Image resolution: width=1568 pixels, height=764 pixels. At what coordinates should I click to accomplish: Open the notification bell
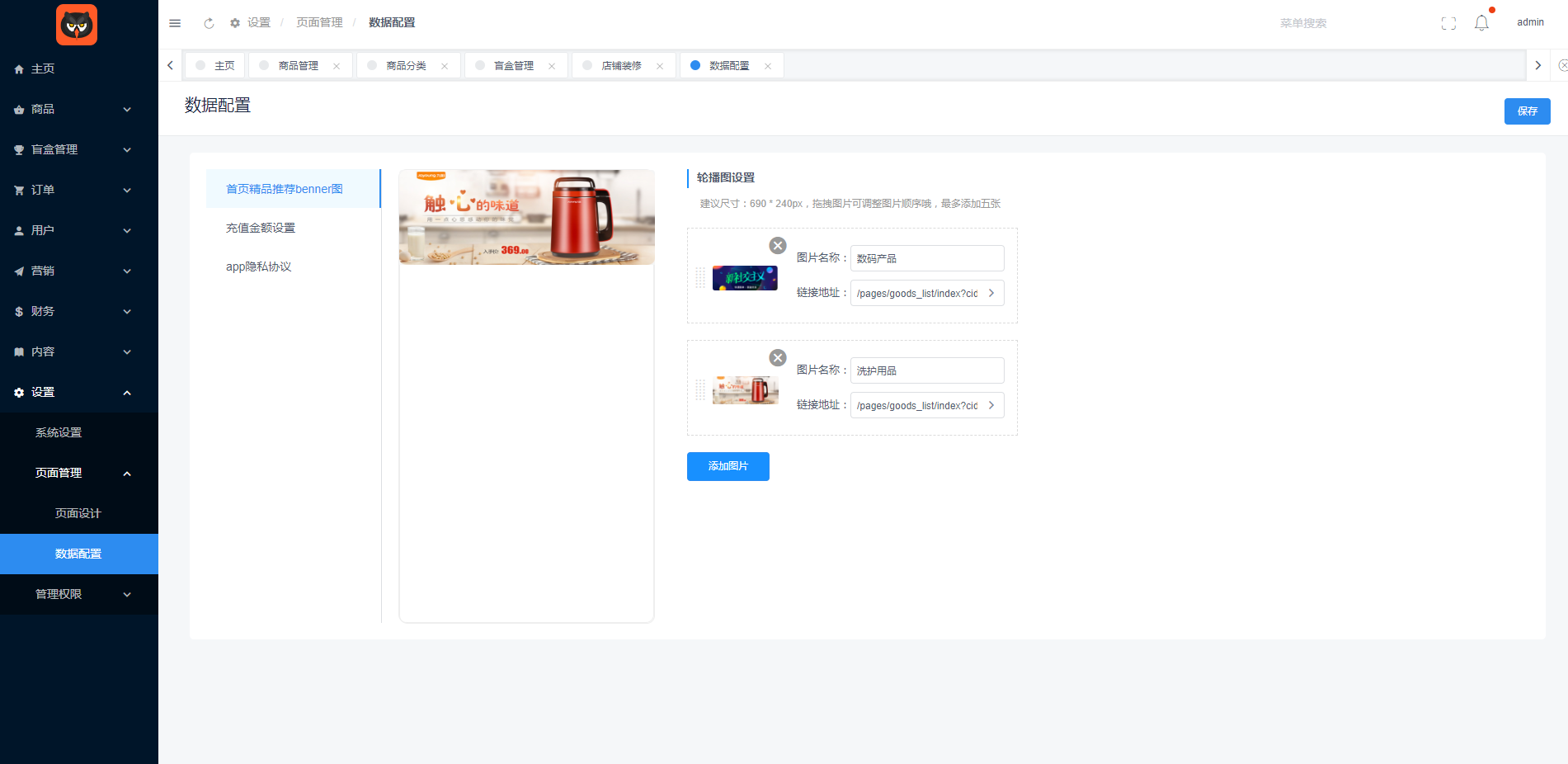pos(1481,23)
